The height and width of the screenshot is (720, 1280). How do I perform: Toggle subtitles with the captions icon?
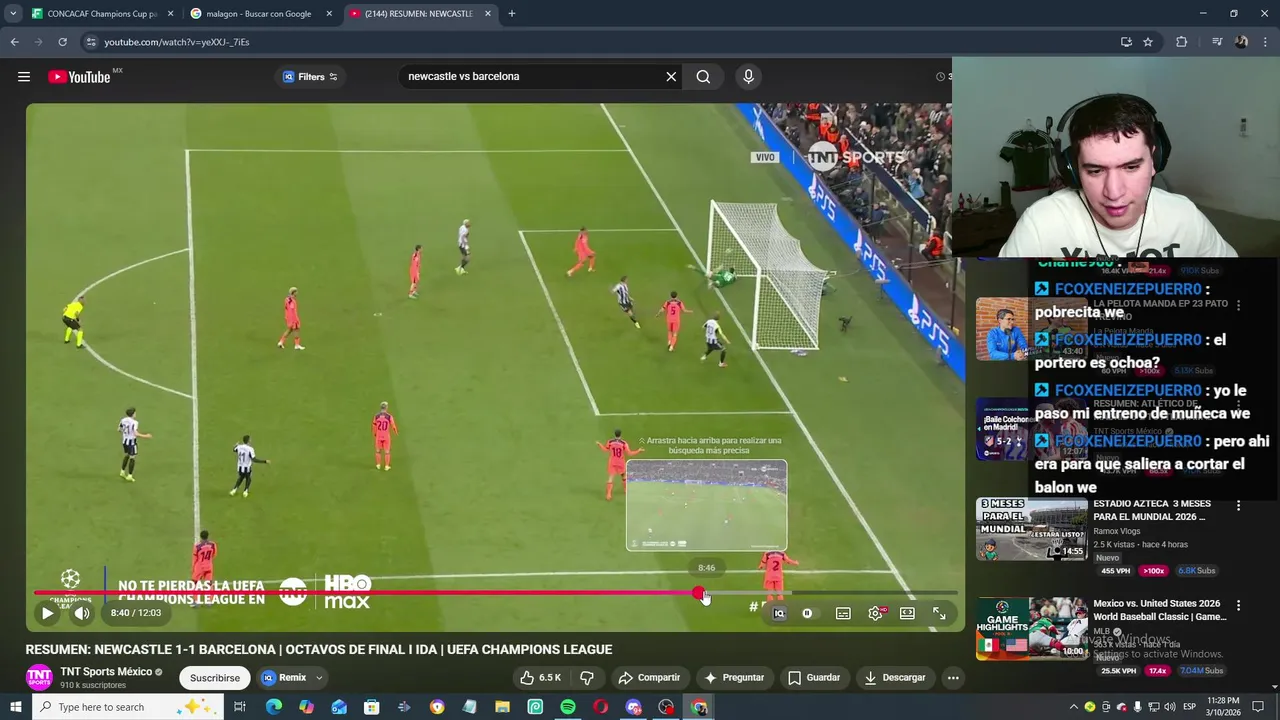[x=843, y=613]
